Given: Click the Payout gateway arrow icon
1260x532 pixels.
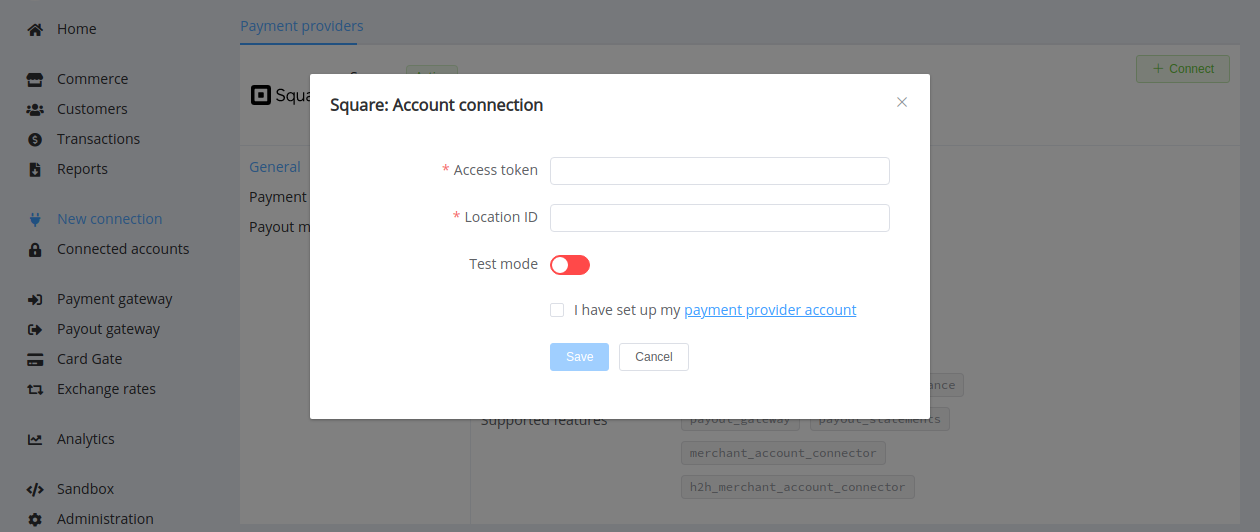Looking at the screenshot, I should (x=35, y=329).
